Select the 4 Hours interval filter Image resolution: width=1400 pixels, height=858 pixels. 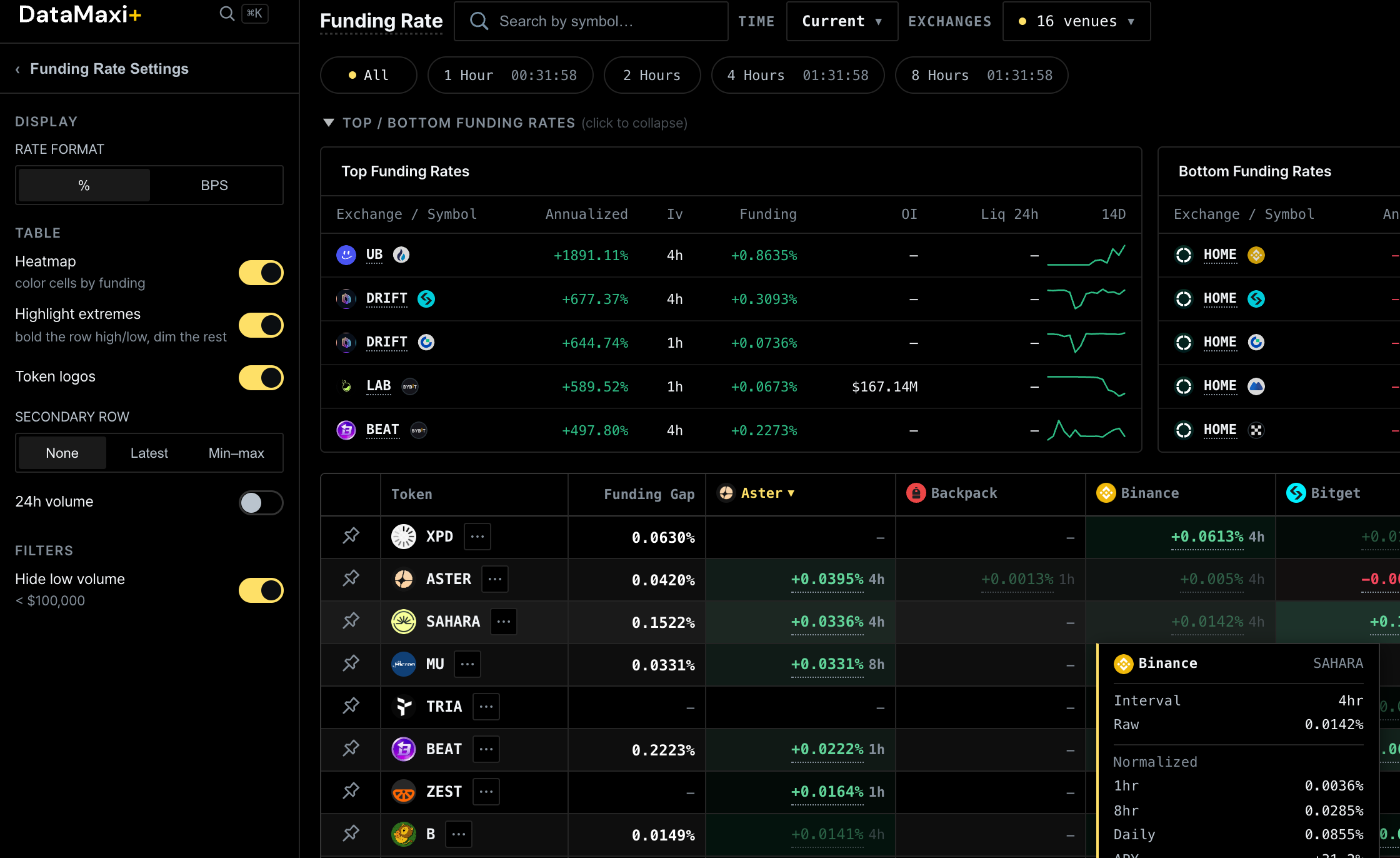tap(797, 75)
